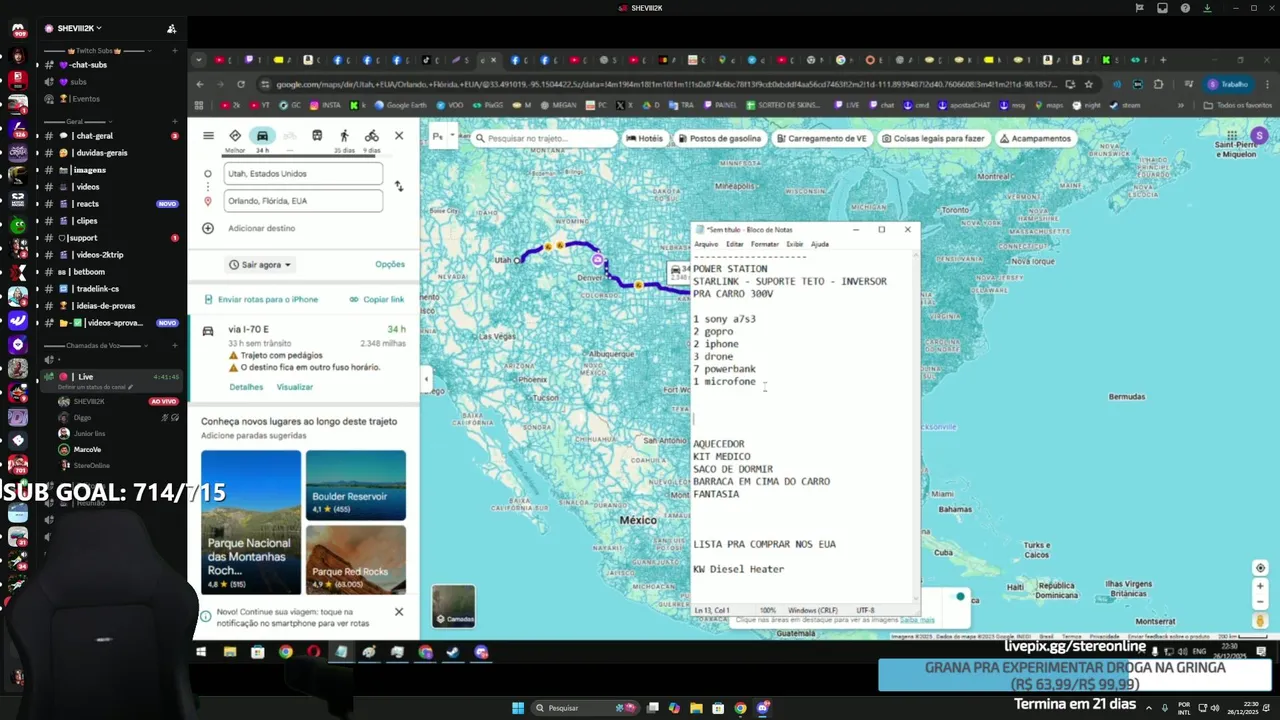
Task: Reload the page in Chrome
Action: pos(241,84)
